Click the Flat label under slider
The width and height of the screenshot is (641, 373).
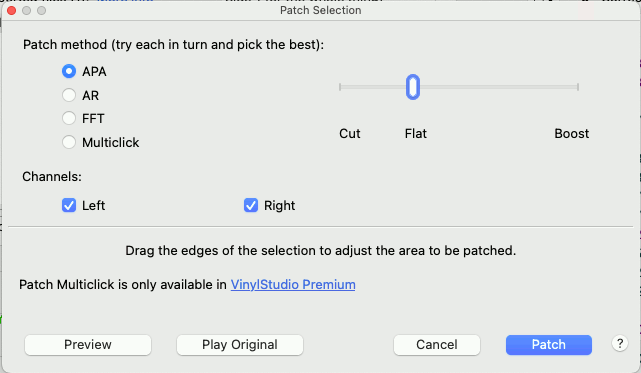415,133
